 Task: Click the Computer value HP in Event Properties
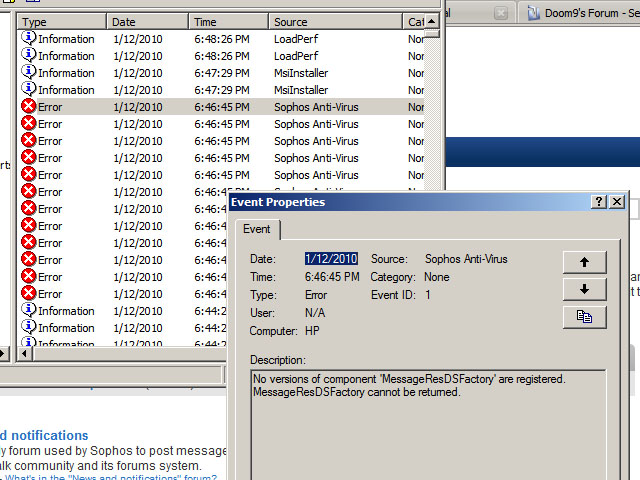pos(312,331)
